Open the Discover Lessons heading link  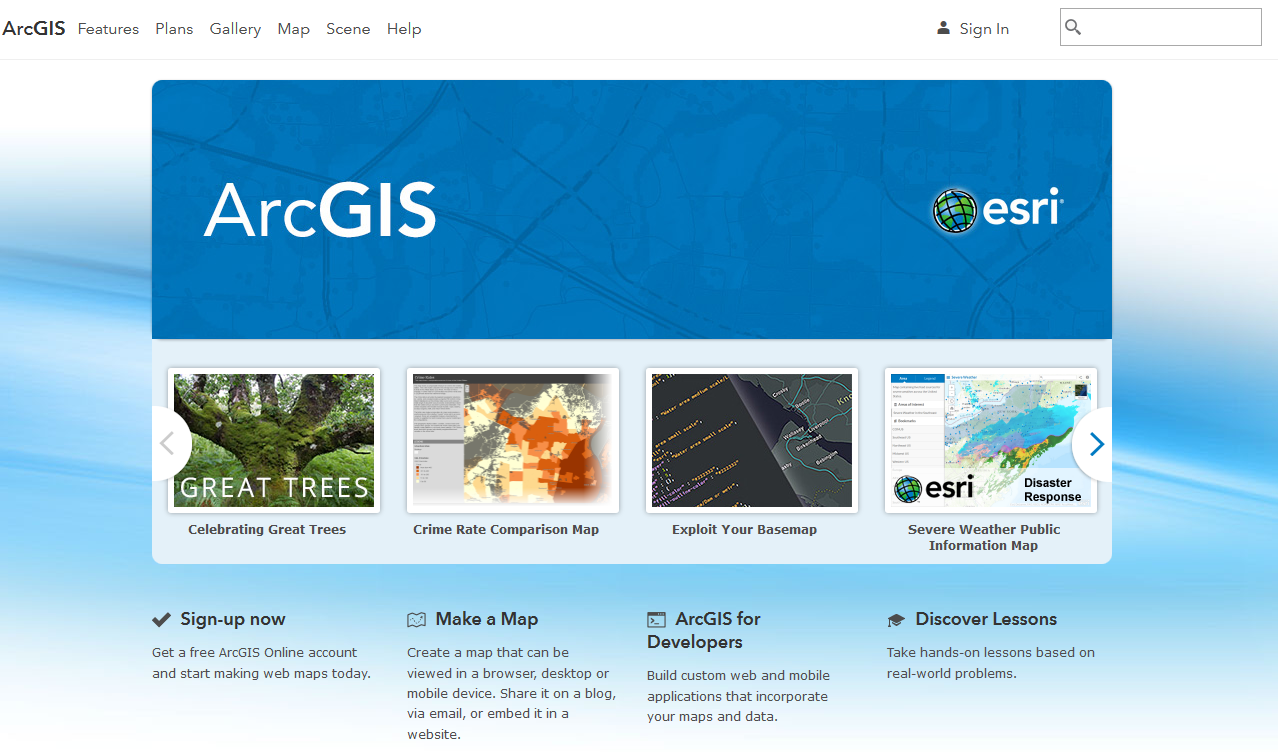[x=986, y=619]
